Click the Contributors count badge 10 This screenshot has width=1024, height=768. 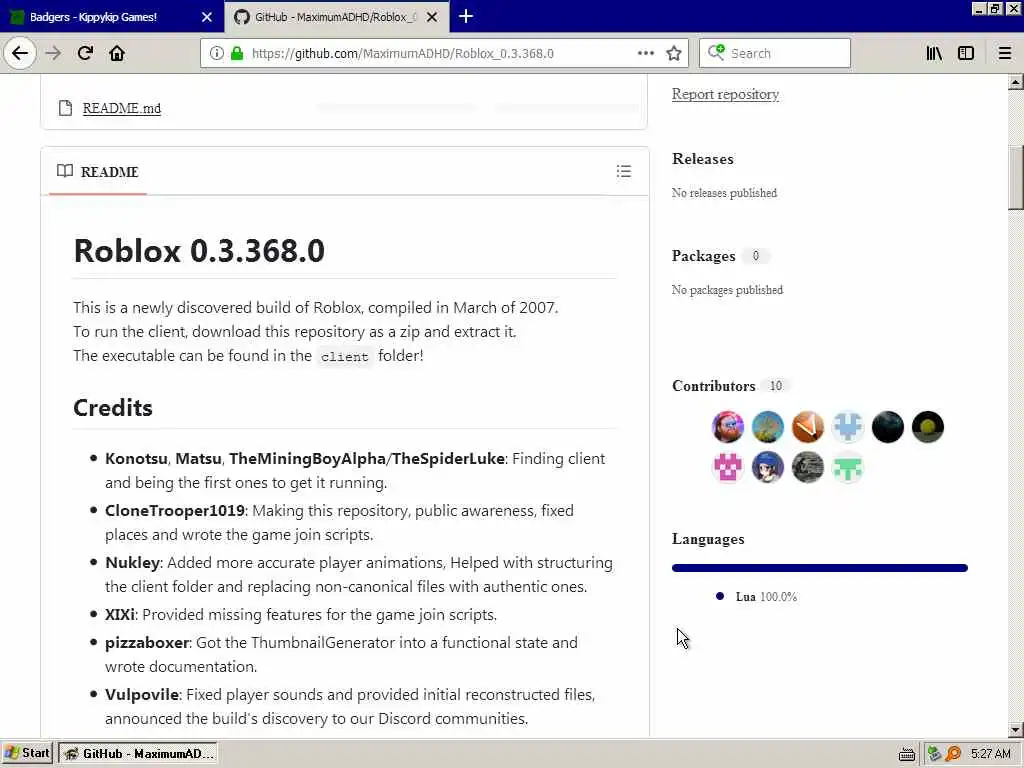775,386
